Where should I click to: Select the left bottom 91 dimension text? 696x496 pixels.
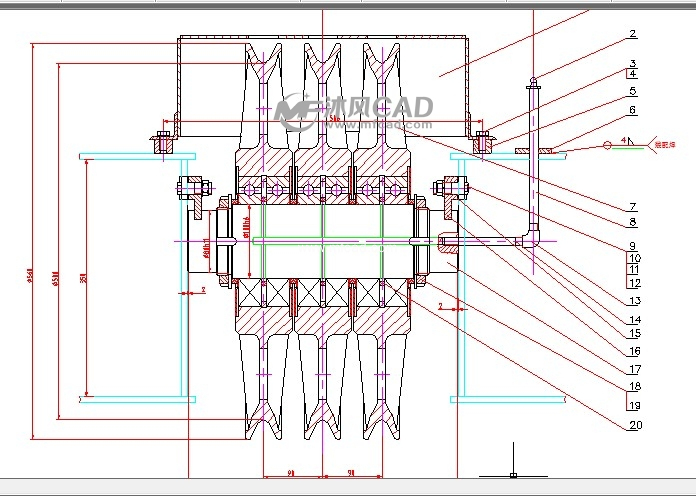coord(292,472)
